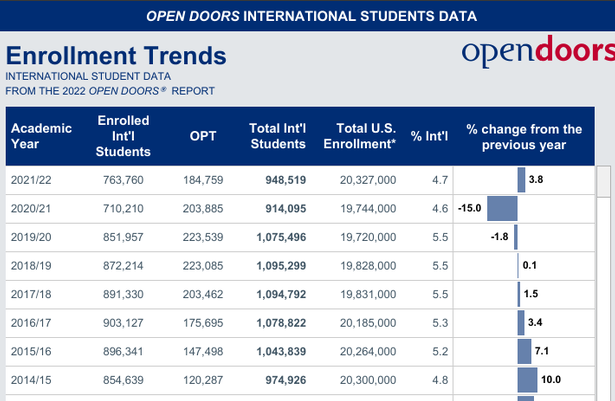Click the Academic Year column header
Image resolution: width=615 pixels, height=401 pixels.
pyautogui.click(x=41, y=136)
